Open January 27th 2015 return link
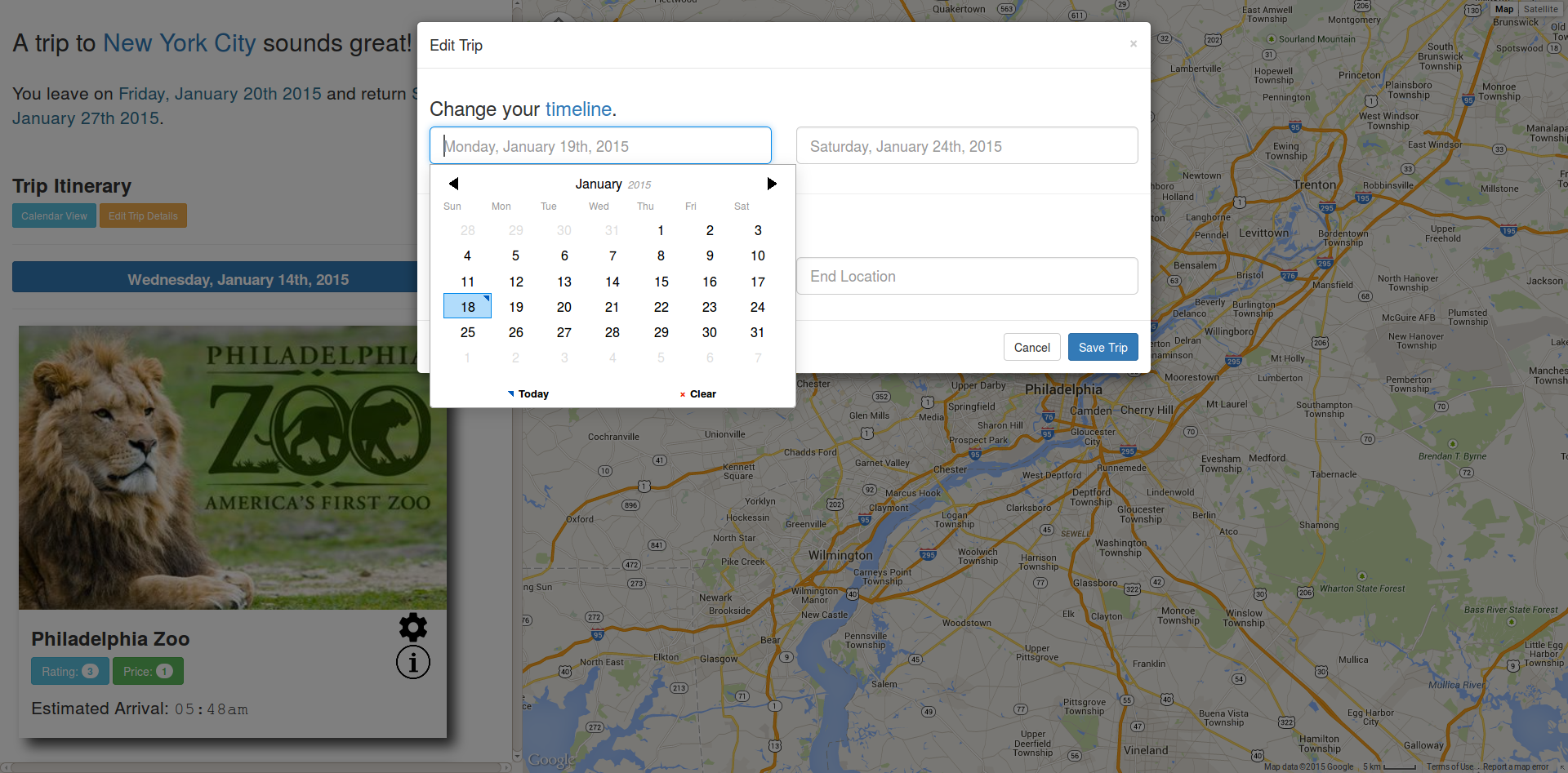The width and height of the screenshot is (1568, 773). point(86,118)
